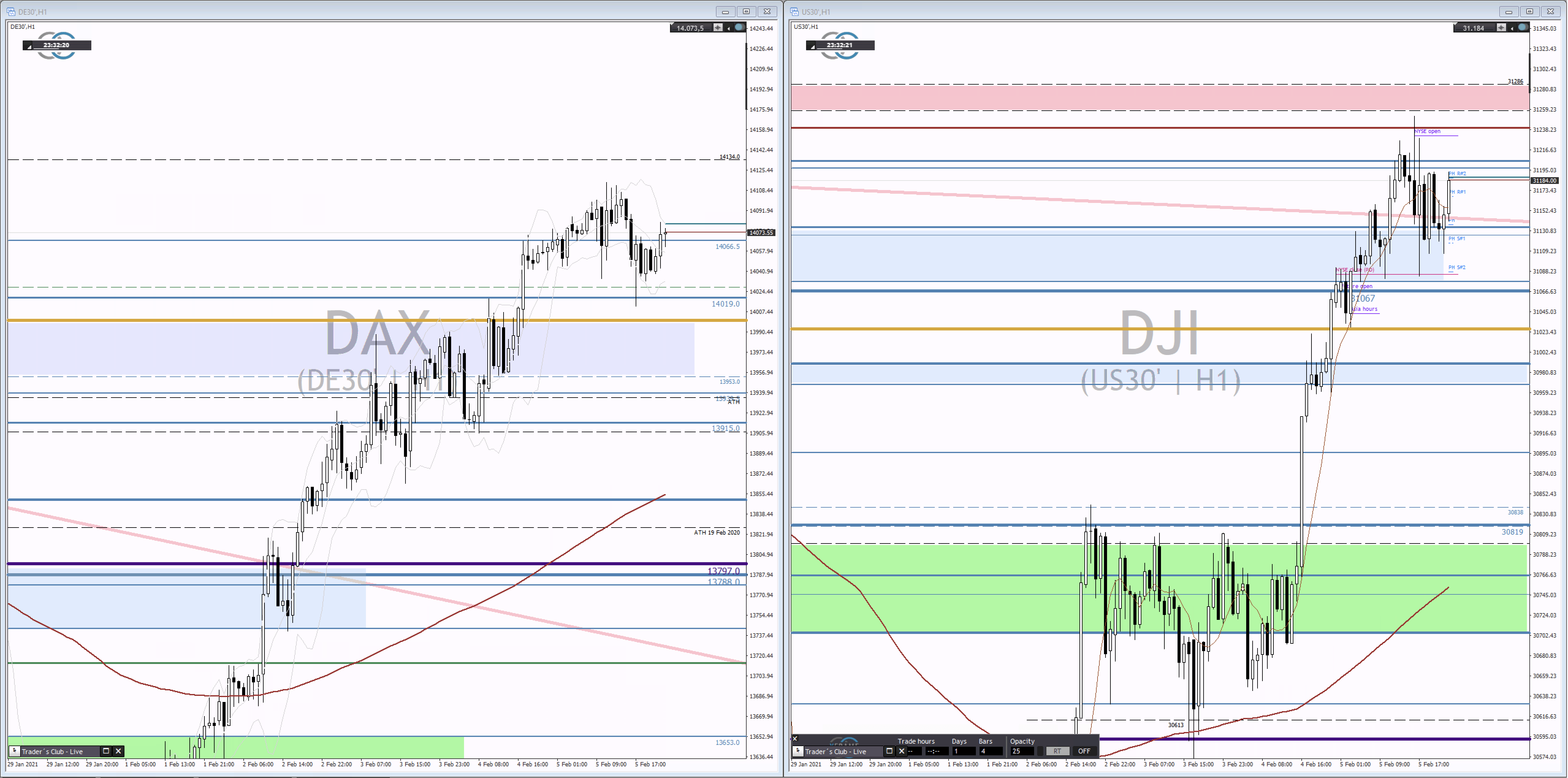This screenshot has width=1568, height=778.
Task: Toggle blue circle switch in DE30 price widget
Action: (x=740, y=27)
